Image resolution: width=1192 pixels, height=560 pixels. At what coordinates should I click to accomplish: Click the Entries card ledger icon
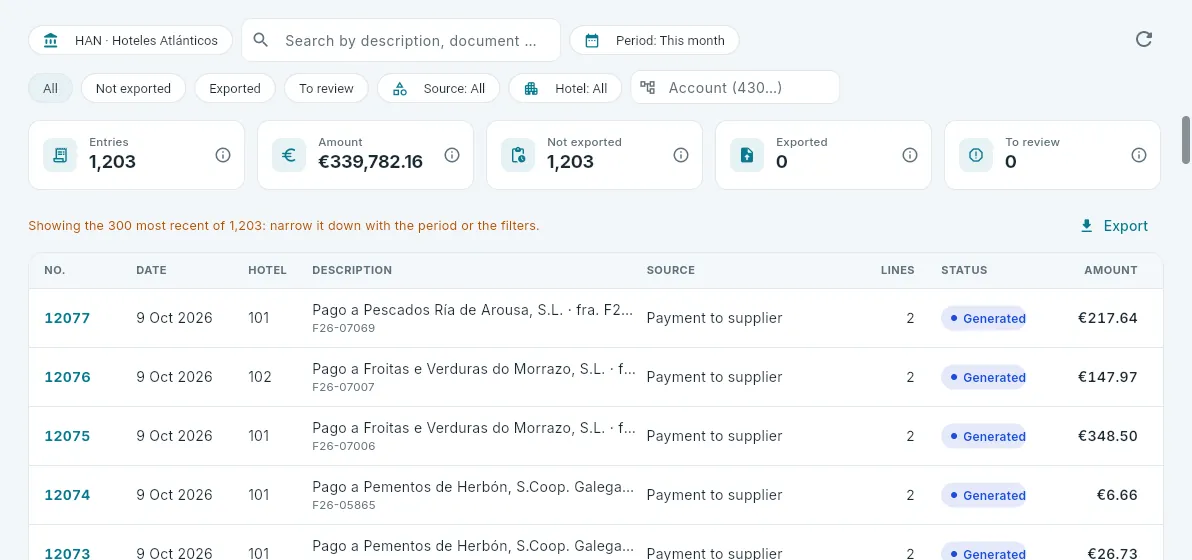60,155
